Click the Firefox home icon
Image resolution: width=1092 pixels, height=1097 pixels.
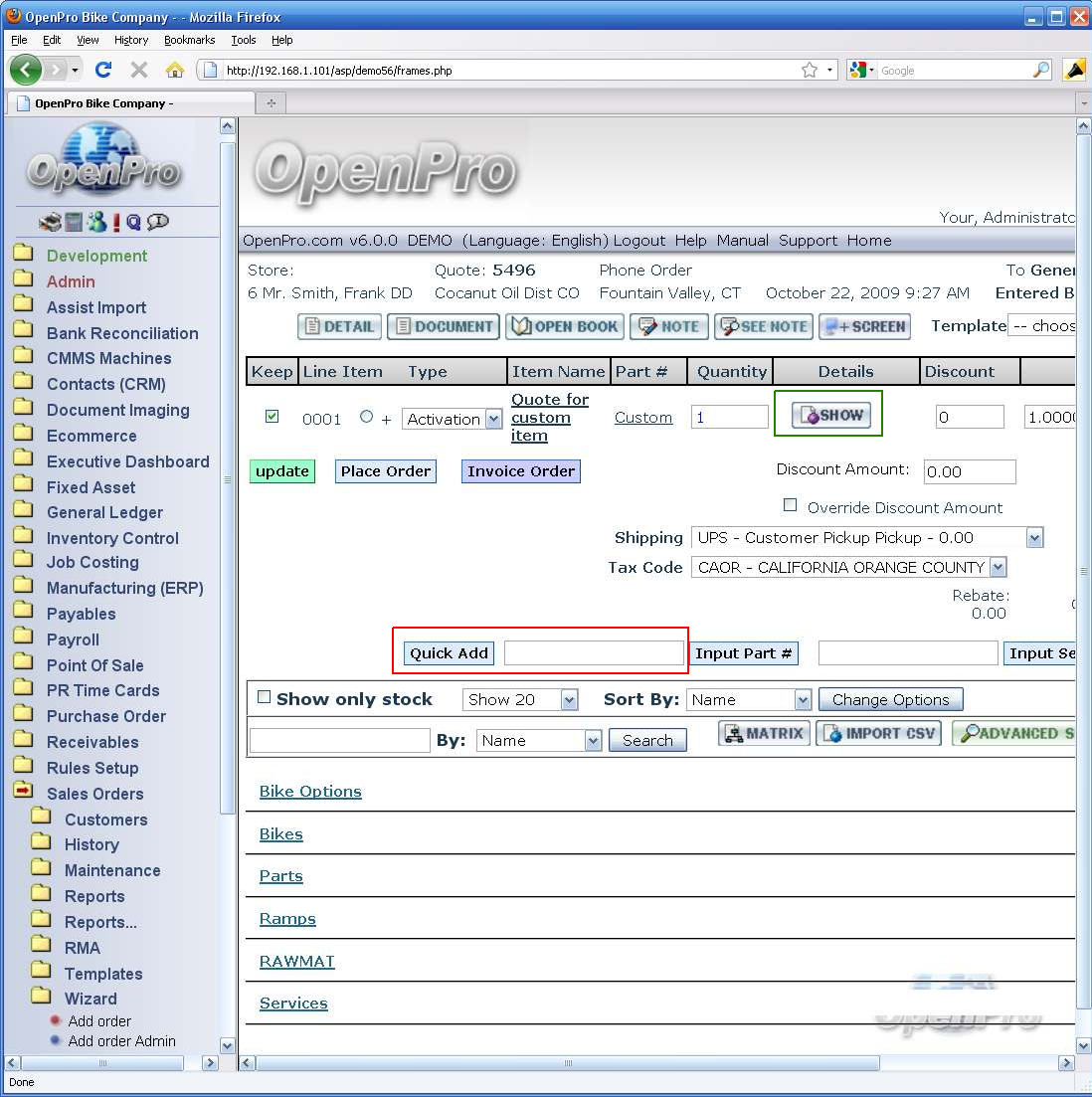(175, 70)
